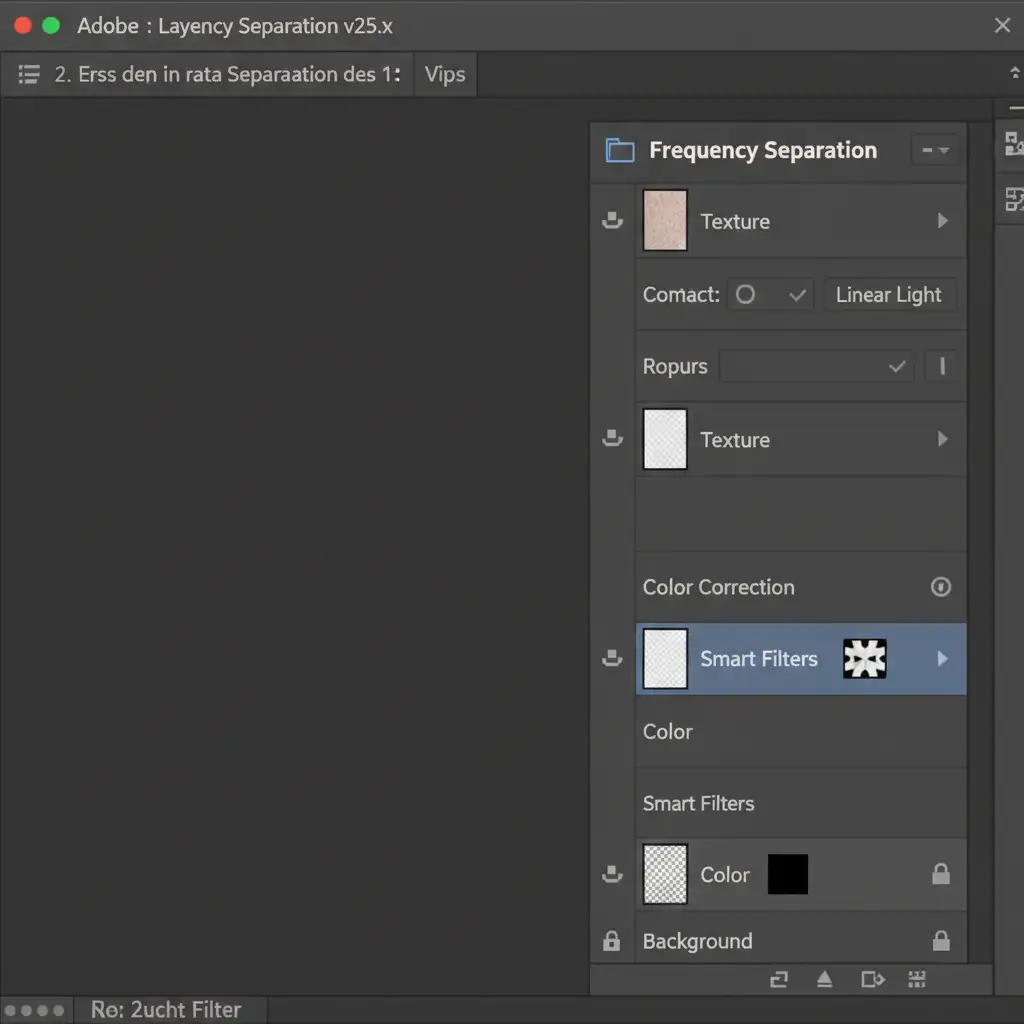Click the eject-shaped icon in panel footer
This screenshot has width=1024, height=1024.
[824, 980]
